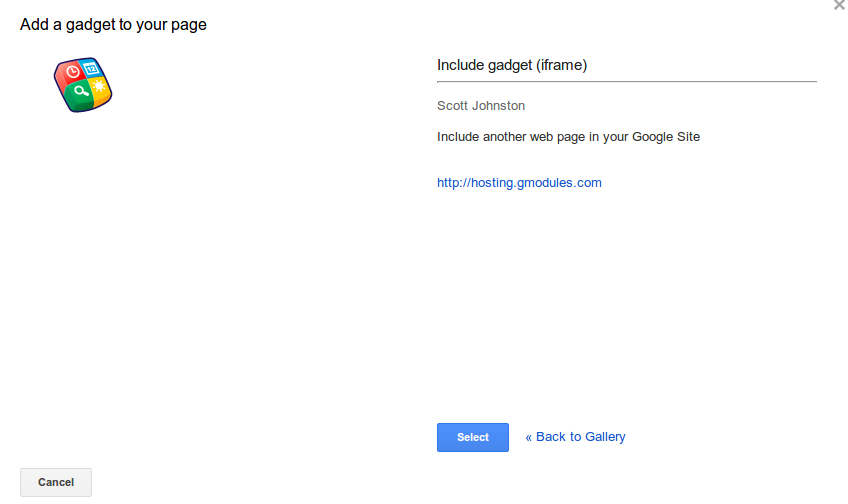848x504 pixels.
Task: Click the « arrow before Back to Gallery
Action: 529,437
